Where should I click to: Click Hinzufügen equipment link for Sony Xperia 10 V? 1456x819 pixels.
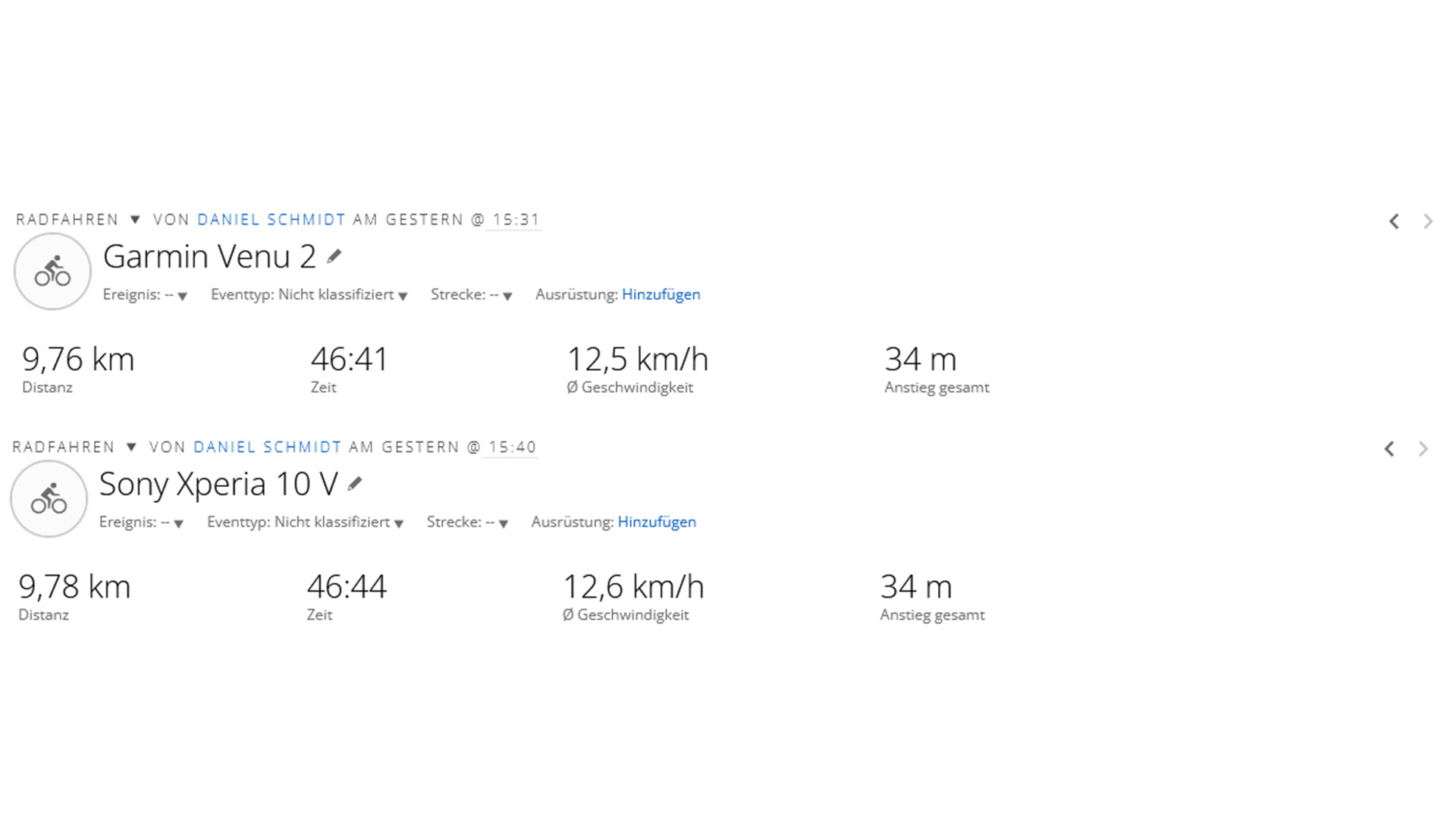click(x=657, y=522)
